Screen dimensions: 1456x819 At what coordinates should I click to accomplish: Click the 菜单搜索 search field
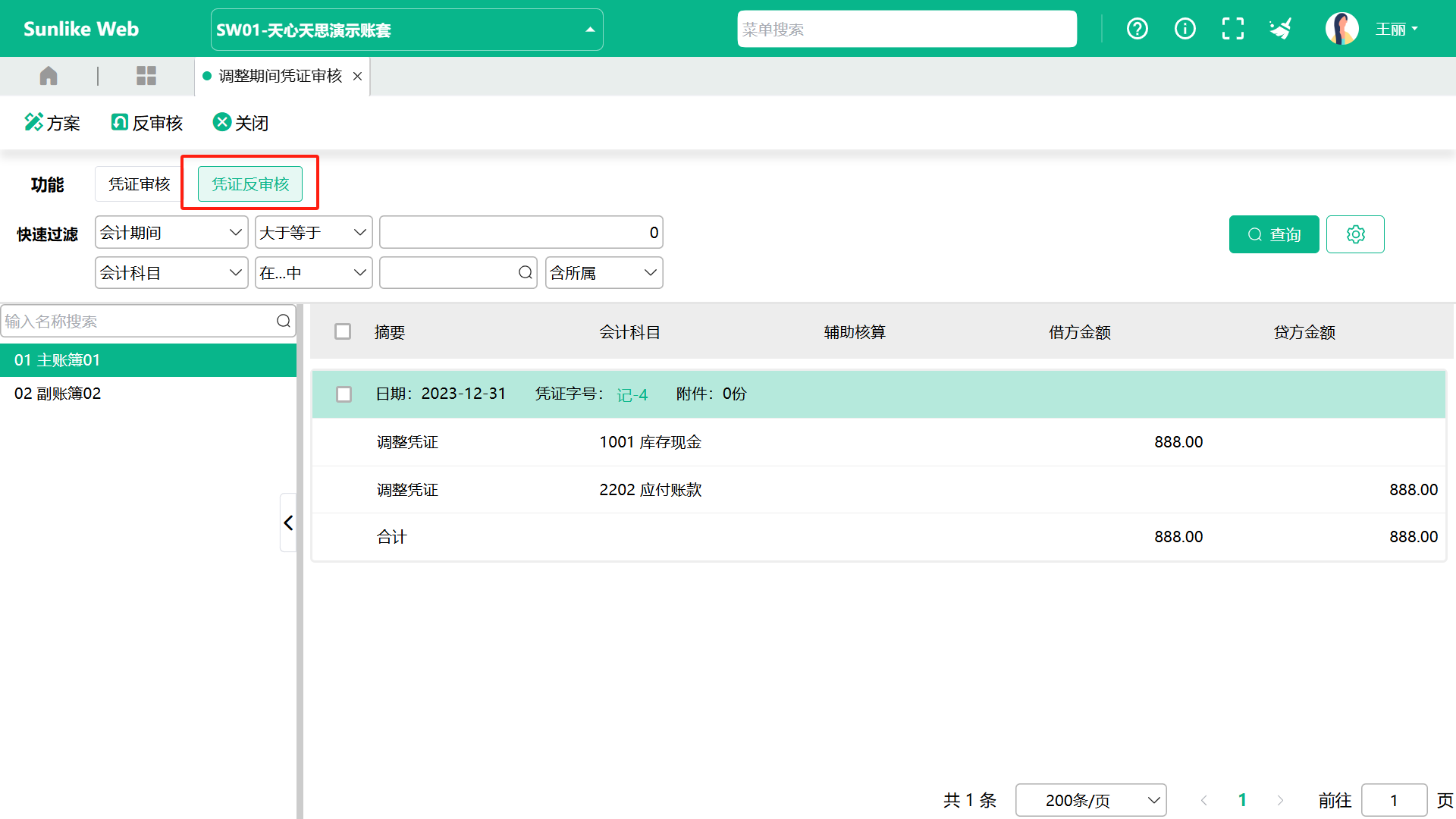click(907, 29)
